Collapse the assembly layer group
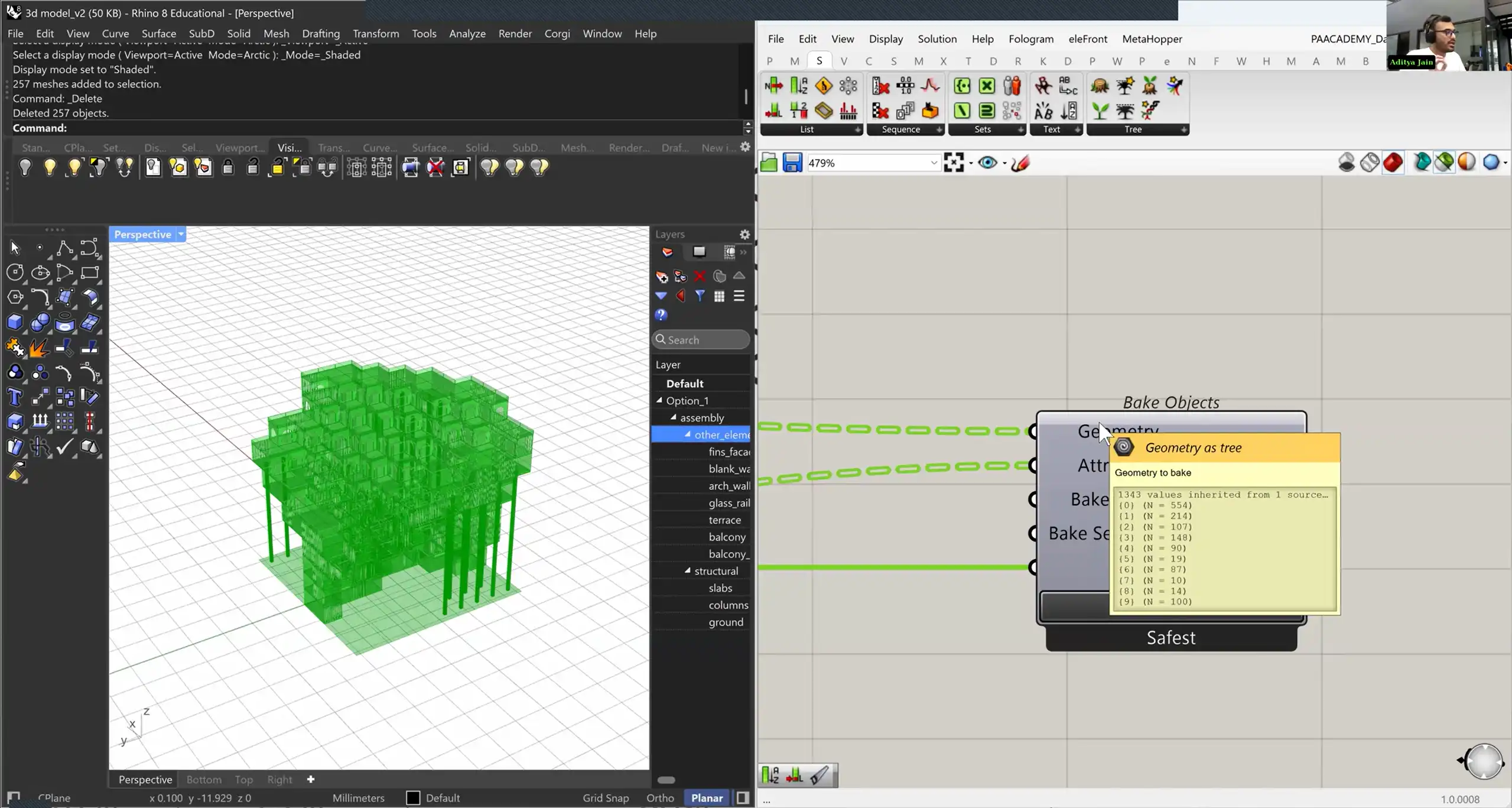 [x=674, y=417]
